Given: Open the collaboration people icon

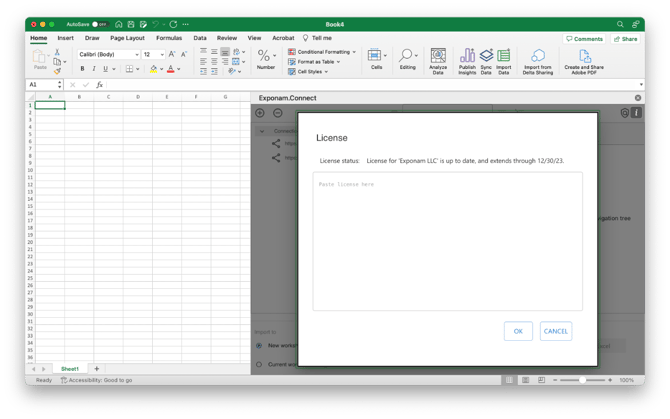Looking at the screenshot, I should pyautogui.click(x=636, y=24).
